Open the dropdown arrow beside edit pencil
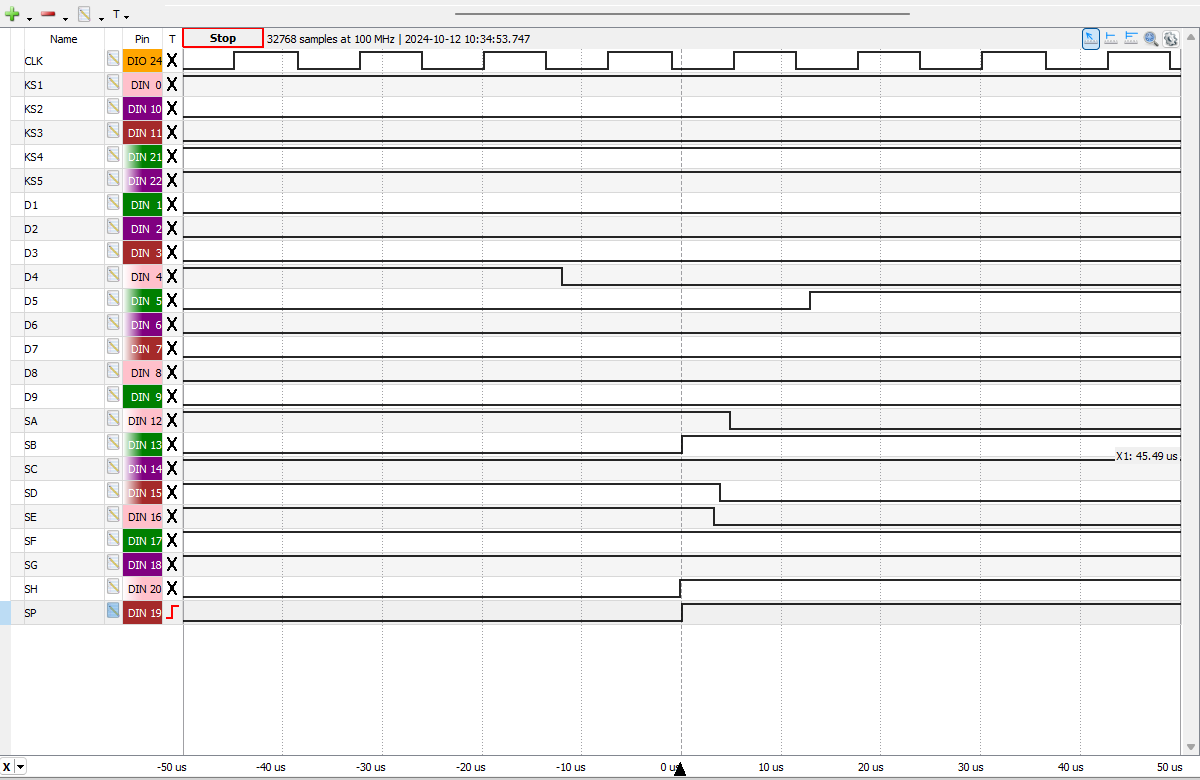Image resolution: width=1200 pixels, height=780 pixels. coord(102,18)
